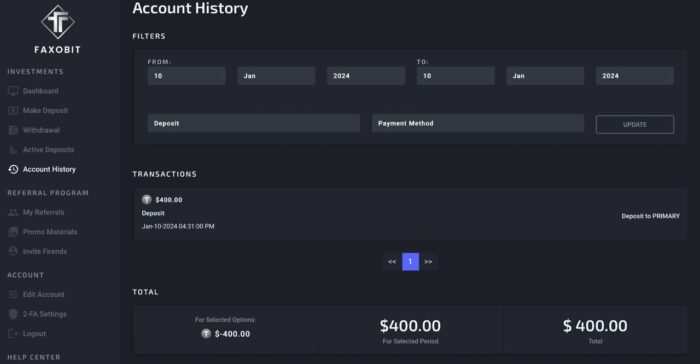Select Account History in sidebar
The width and height of the screenshot is (700, 364).
(x=49, y=169)
